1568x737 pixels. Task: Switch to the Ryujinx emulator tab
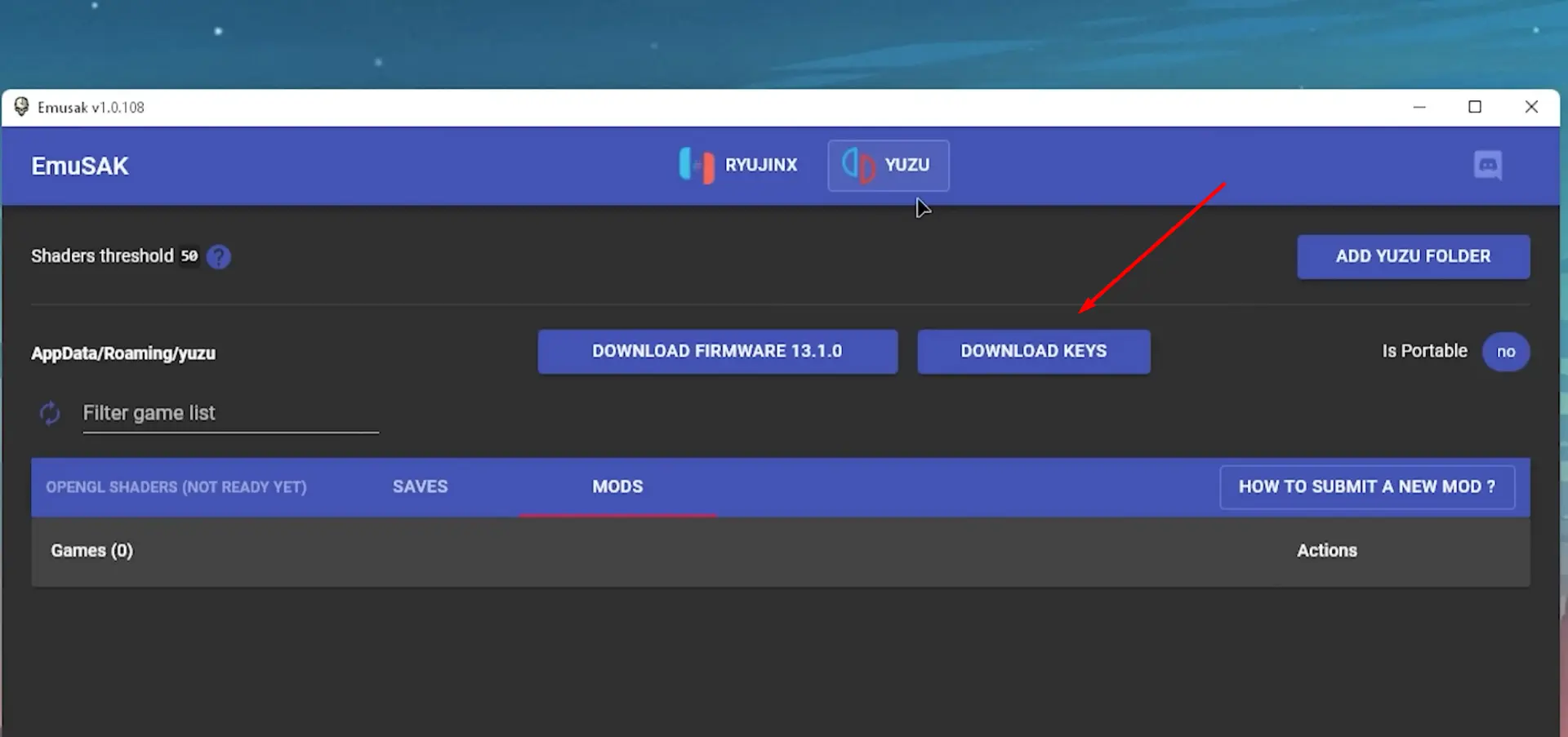click(738, 166)
